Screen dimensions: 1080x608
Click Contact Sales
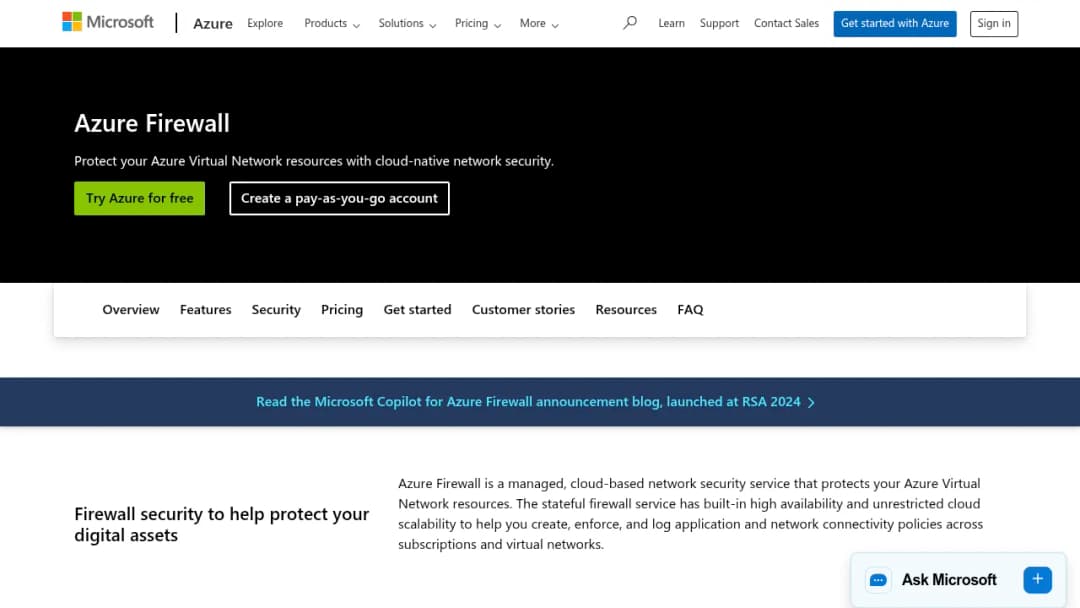(x=787, y=23)
